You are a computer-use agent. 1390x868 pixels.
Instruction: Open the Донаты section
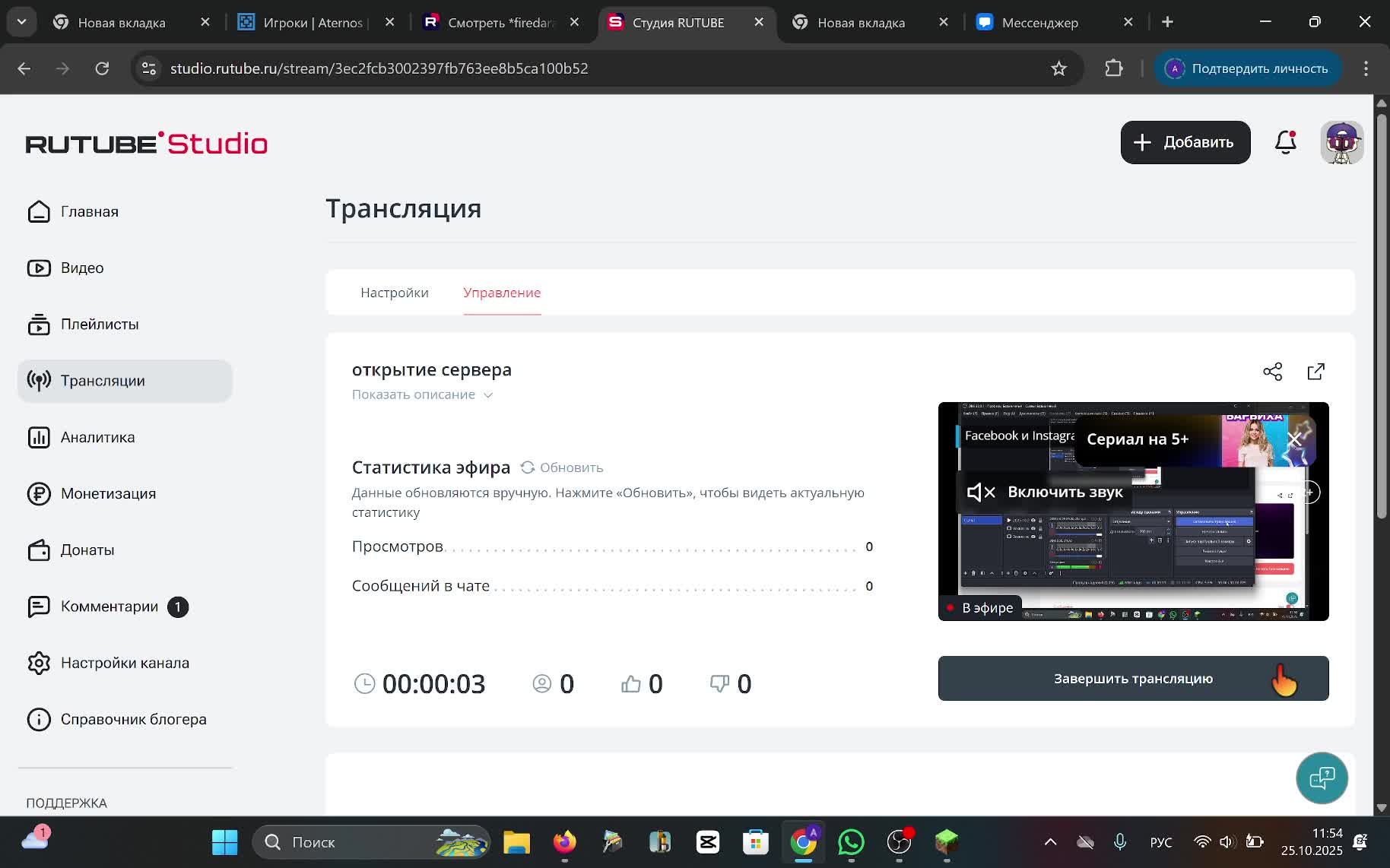coord(87,550)
